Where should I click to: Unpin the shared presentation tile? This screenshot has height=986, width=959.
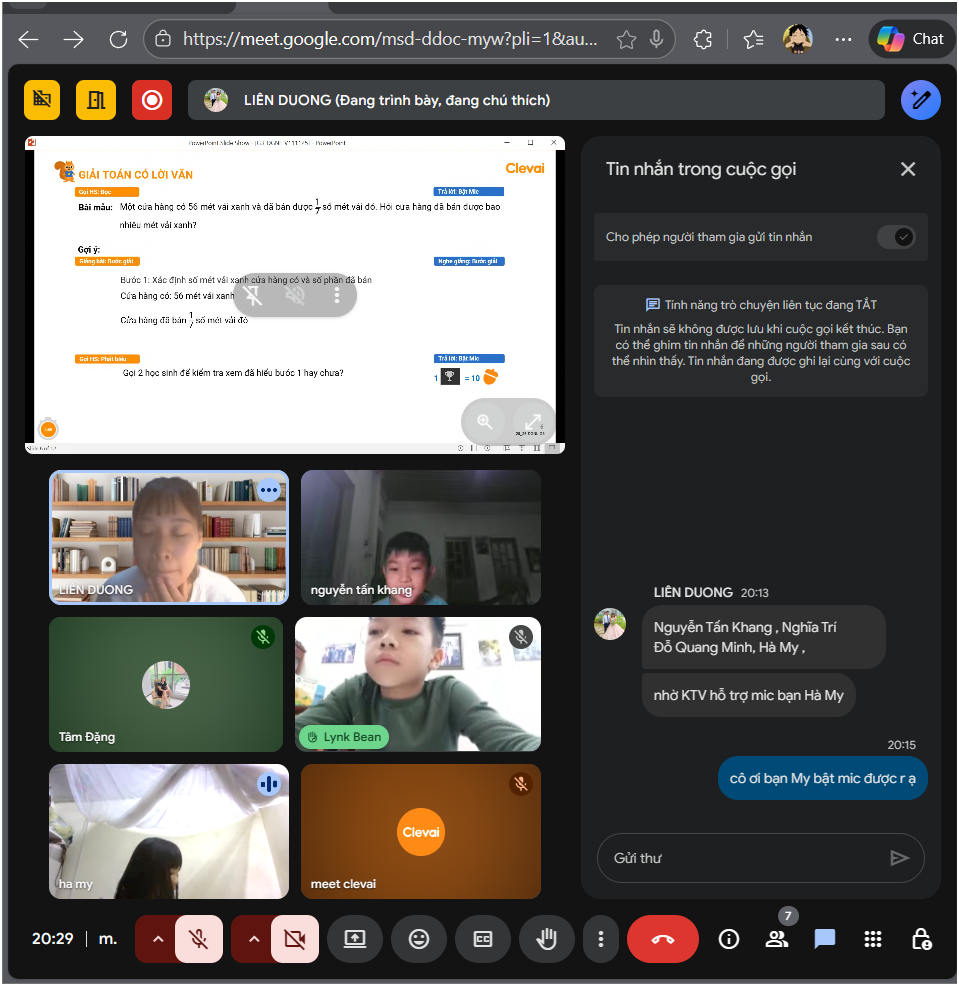pyautogui.click(x=253, y=295)
